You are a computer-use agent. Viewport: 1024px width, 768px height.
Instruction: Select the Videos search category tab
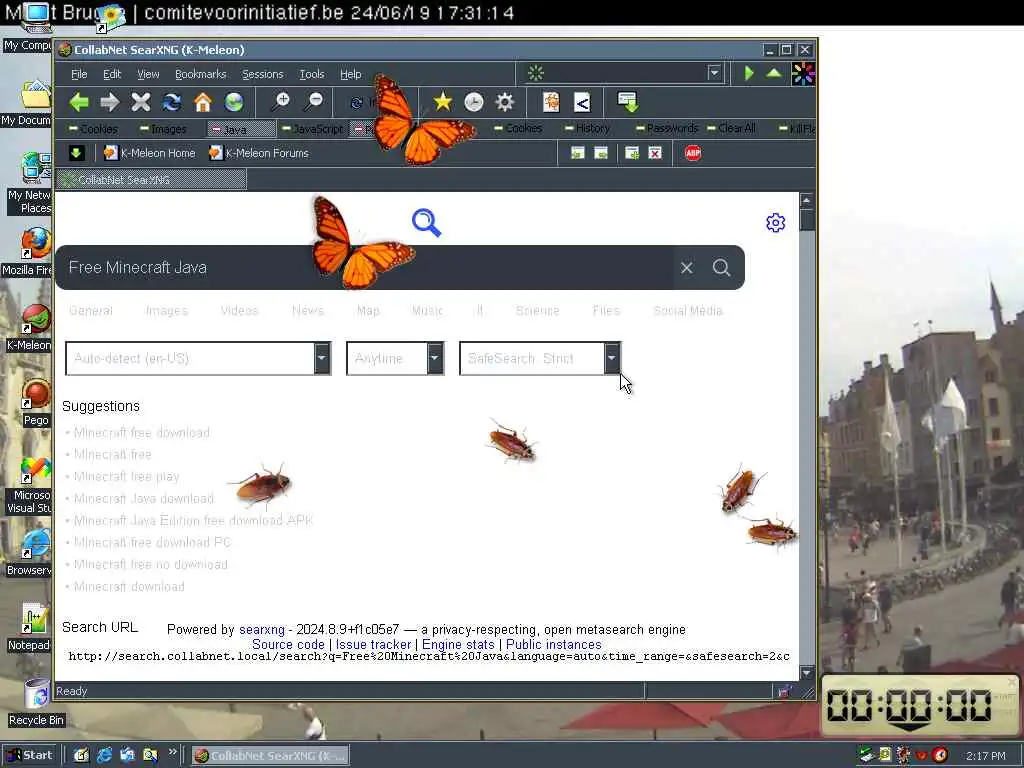239,311
